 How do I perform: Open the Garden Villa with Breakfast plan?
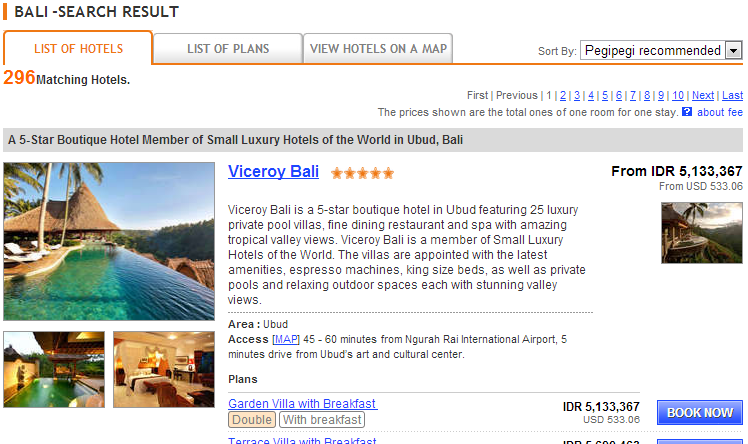tap(302, 403)
